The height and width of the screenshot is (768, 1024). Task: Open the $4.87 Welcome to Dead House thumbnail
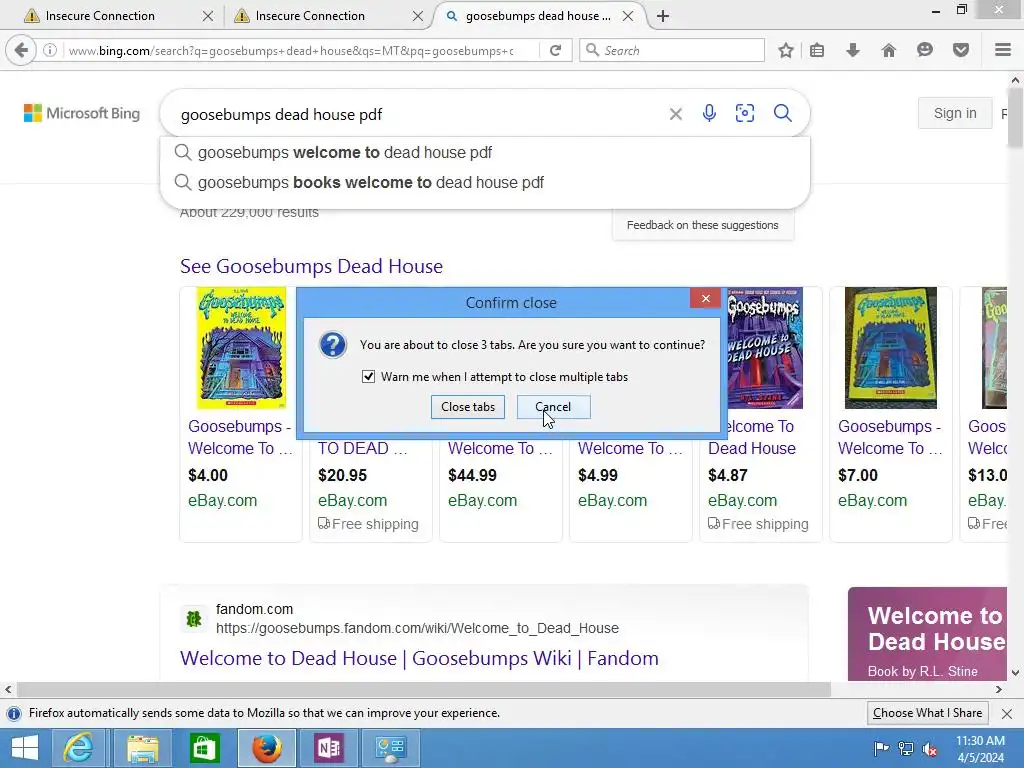[765, 348]
